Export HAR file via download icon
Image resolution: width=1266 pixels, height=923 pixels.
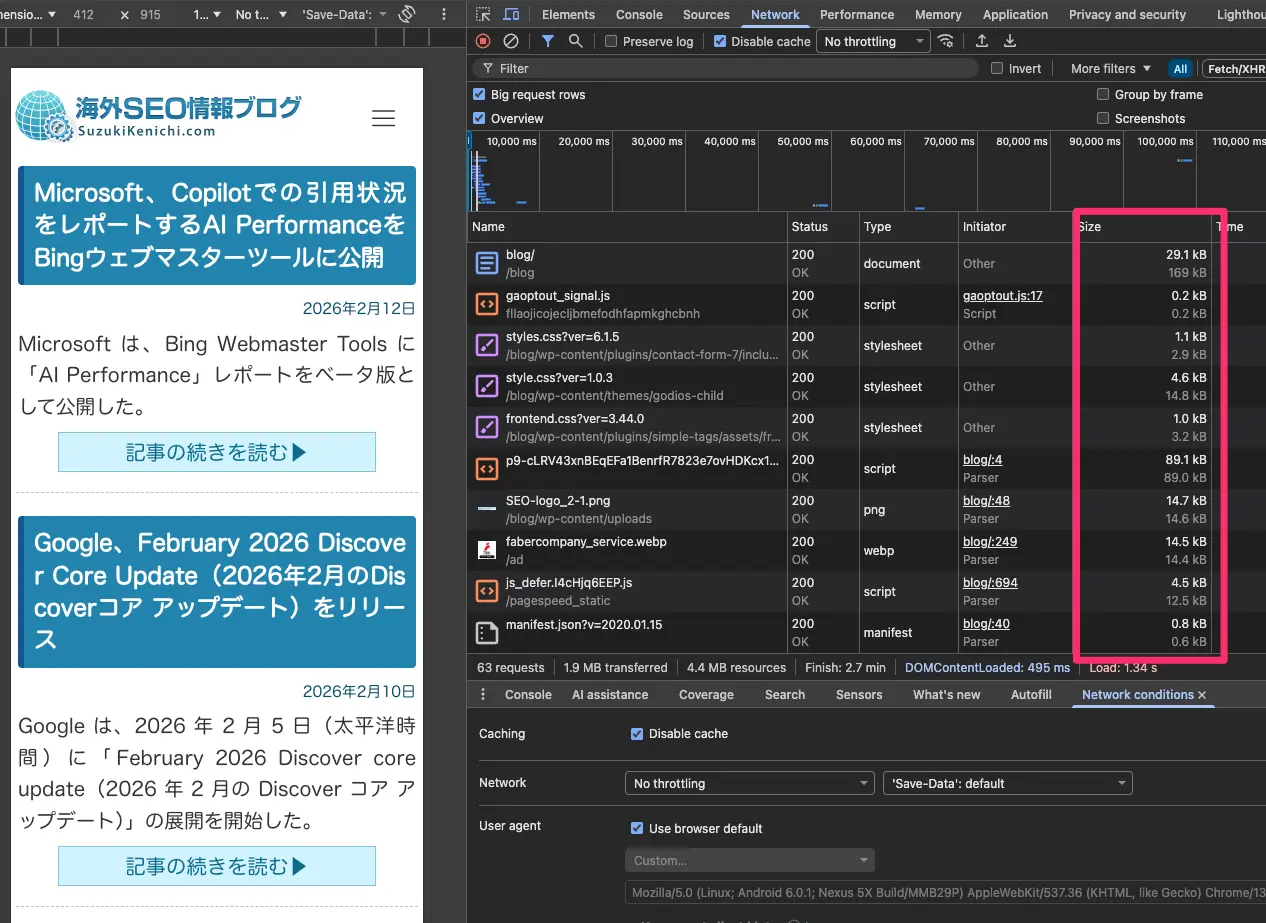click(1009, 41)
